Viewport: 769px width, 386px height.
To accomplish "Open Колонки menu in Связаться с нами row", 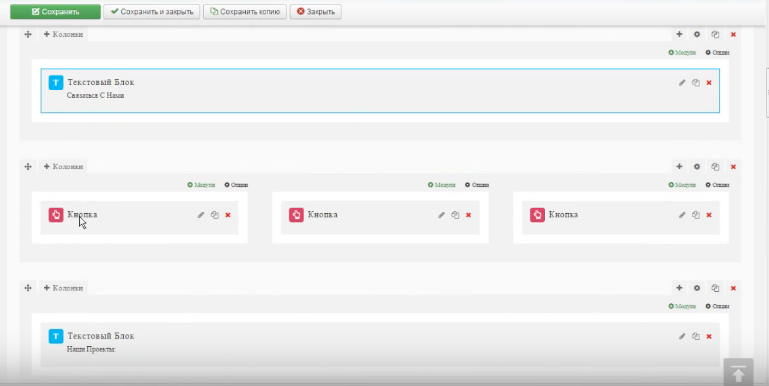I will tap(63, 34).
